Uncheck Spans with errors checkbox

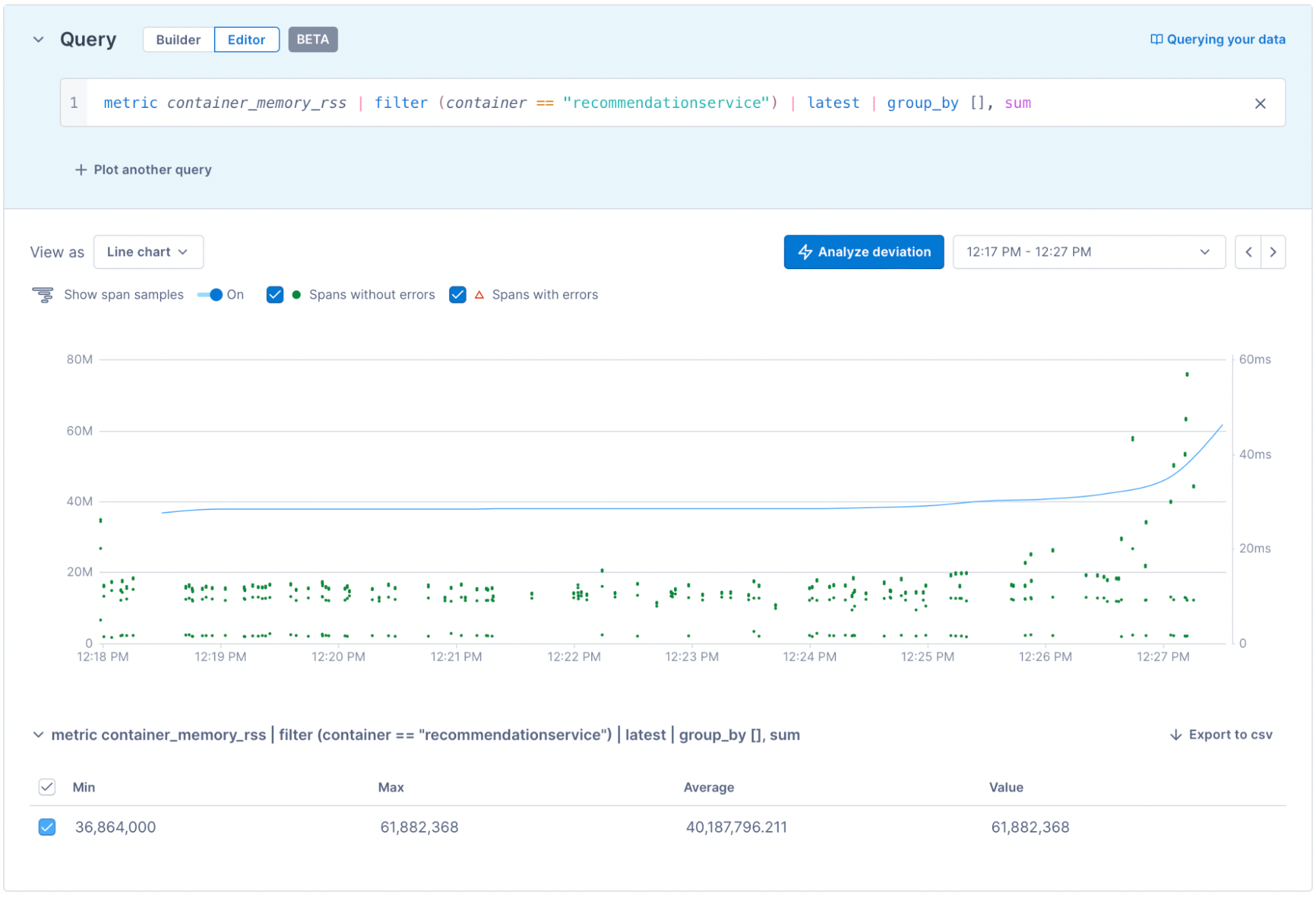[458, 295]
